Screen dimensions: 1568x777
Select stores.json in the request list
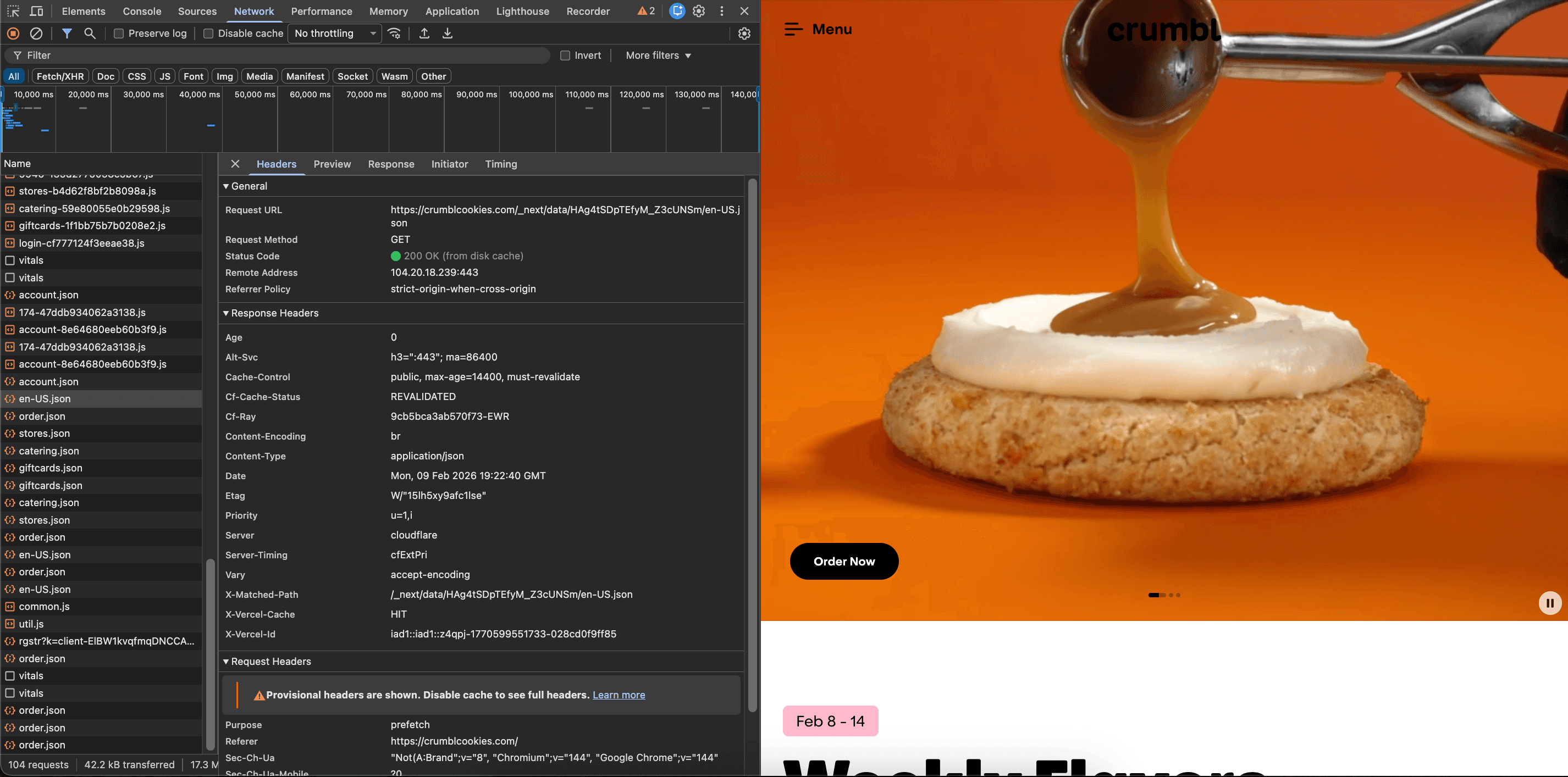[45, 433]
